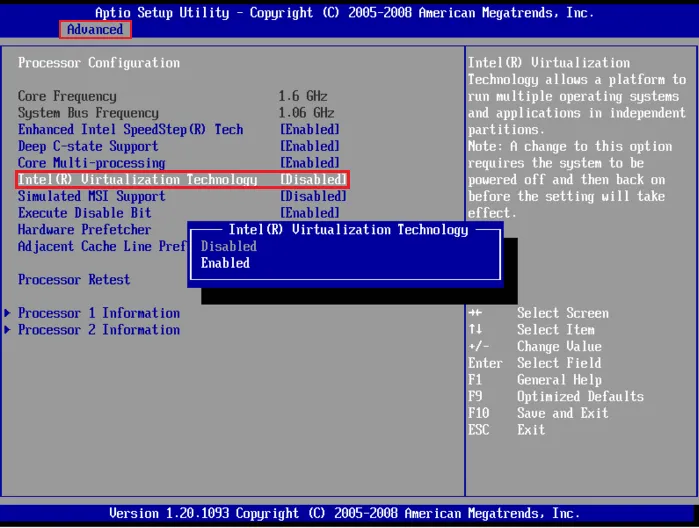Image resolution: width=699 pixels, height=528 pixels.
Task: Click the Virtualization popup title
Action: click(349, 230)
